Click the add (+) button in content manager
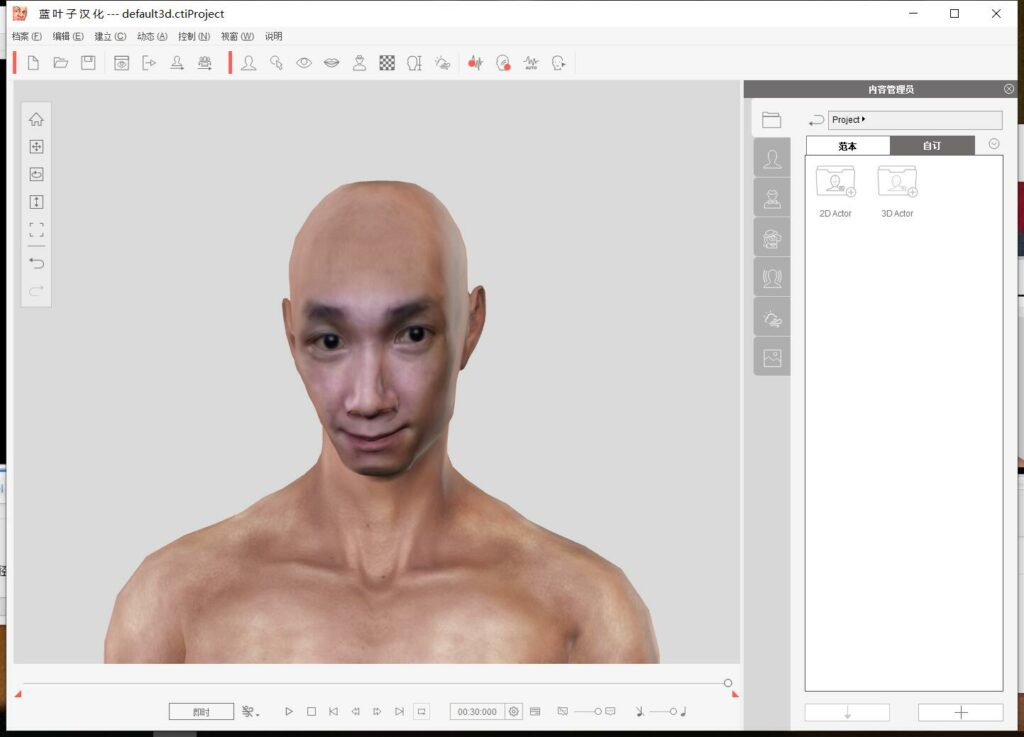The height and width of the screenshot is (737, 1024). pyautogui.click(x=960, y=712)
